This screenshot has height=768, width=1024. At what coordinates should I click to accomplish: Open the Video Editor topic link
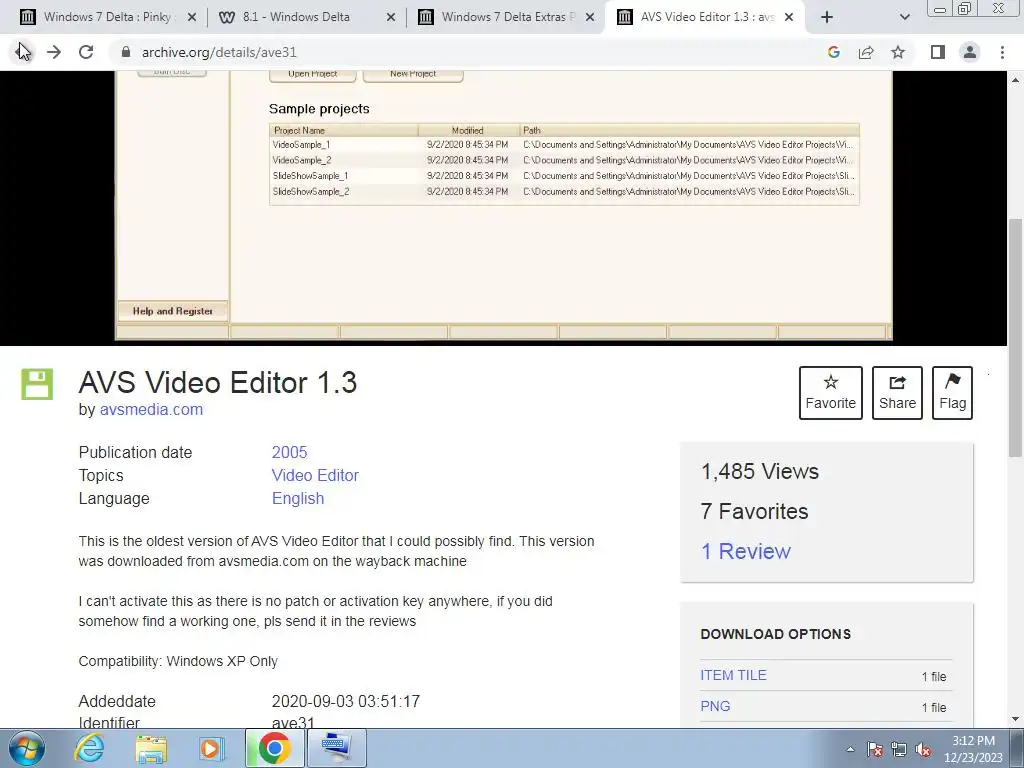click(315, 475)
